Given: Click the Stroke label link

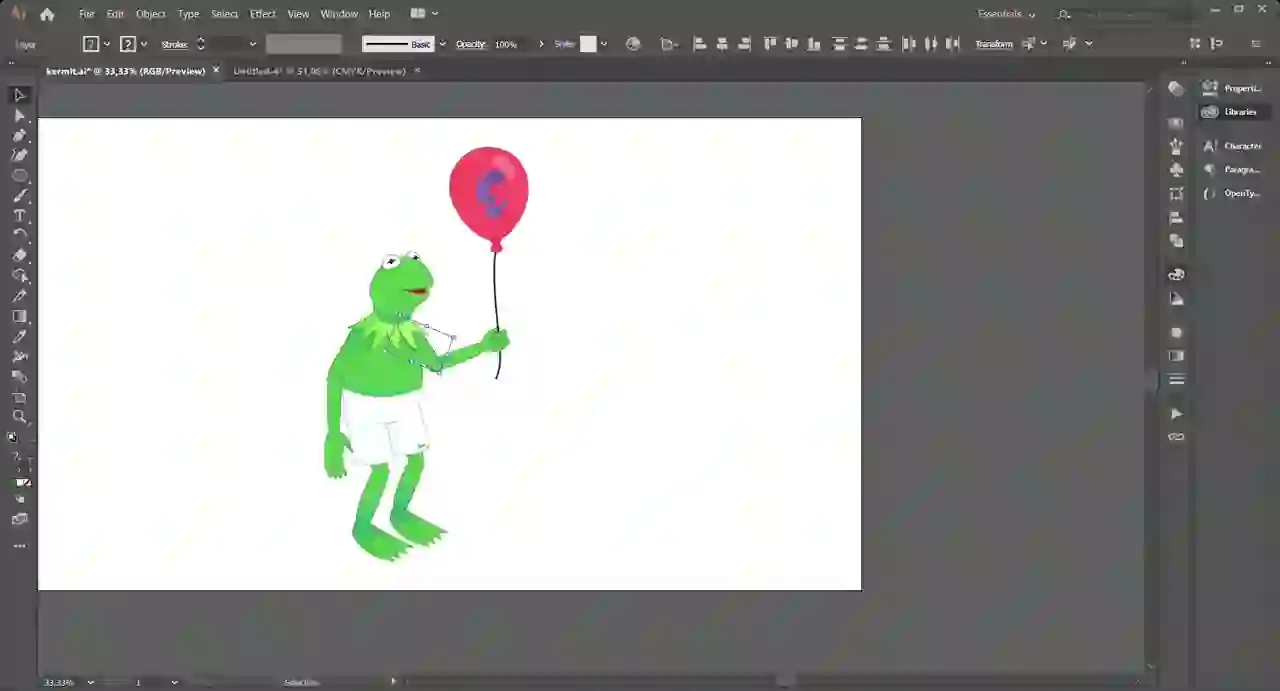Looking at the screenshot, I should [x=174, y=44].
